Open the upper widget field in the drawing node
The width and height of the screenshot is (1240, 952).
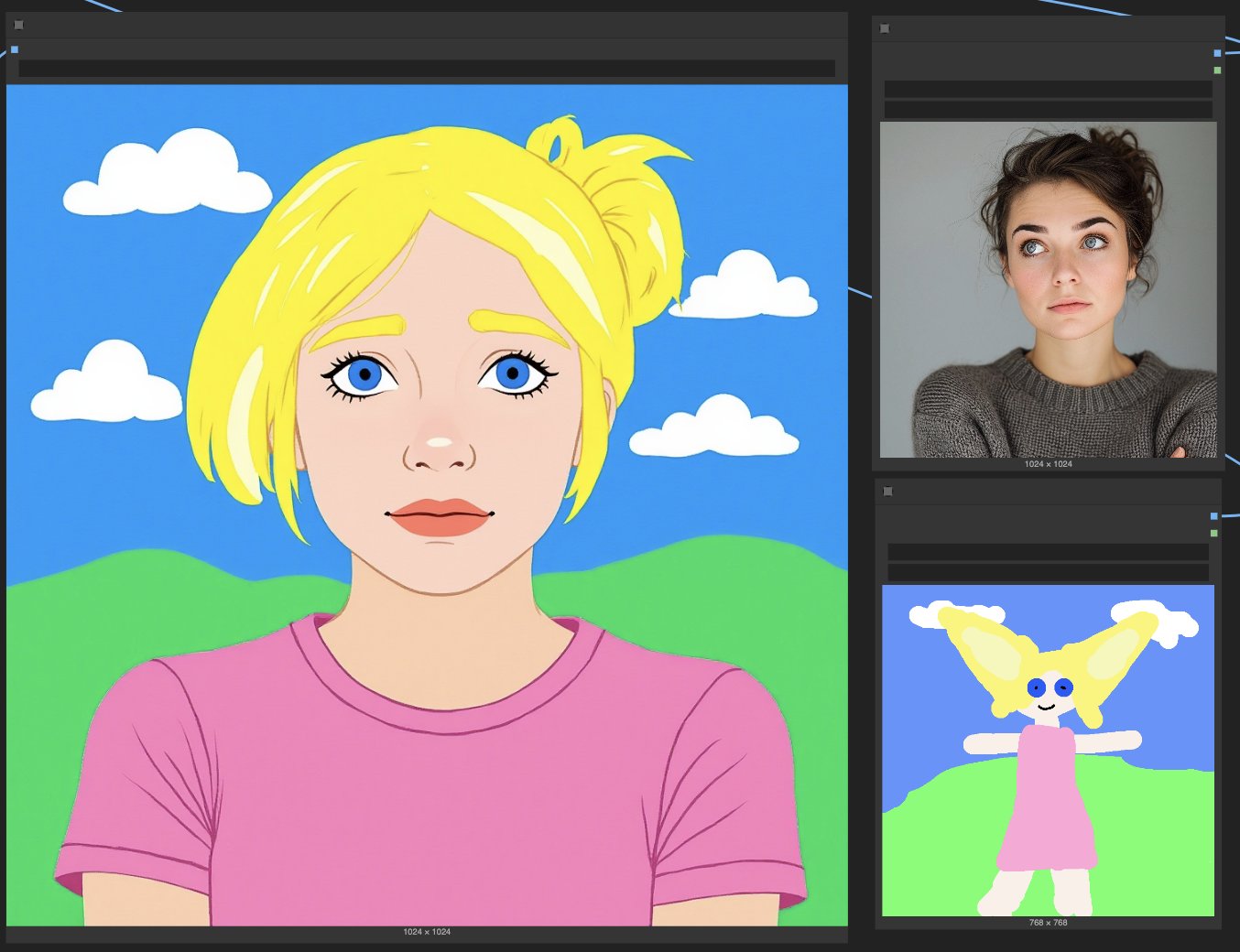tap(1049, 552)
